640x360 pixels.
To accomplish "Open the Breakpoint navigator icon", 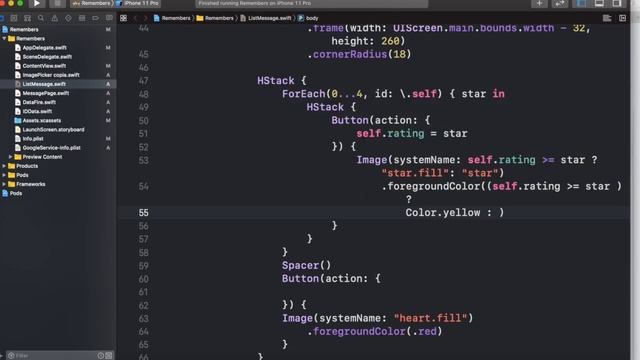I will tap(96, 18).
